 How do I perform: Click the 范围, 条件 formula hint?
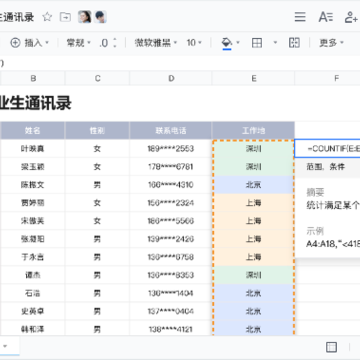(x=325, y=167)
